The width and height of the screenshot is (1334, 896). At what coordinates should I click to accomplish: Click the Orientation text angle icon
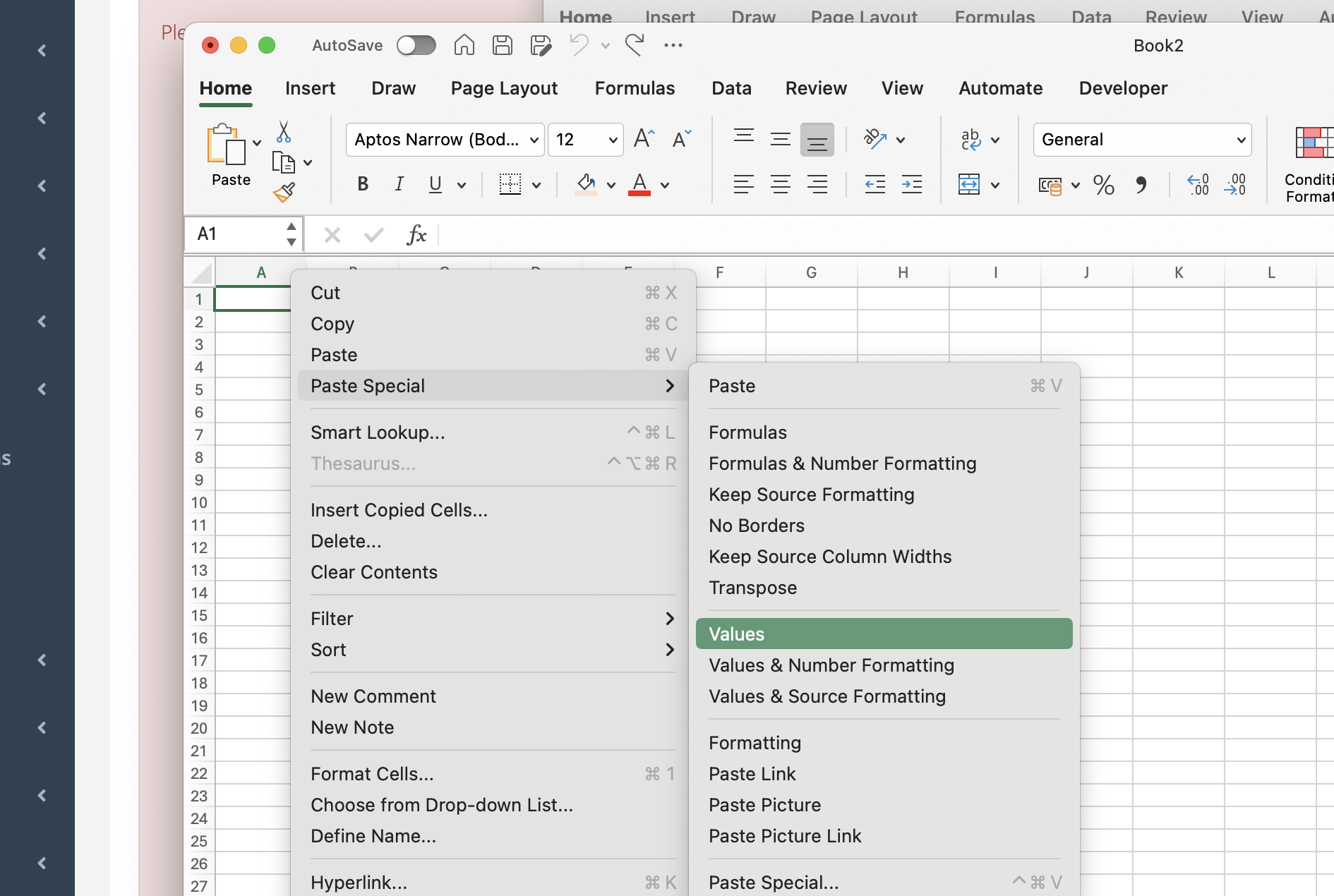(x=875, y=139)
